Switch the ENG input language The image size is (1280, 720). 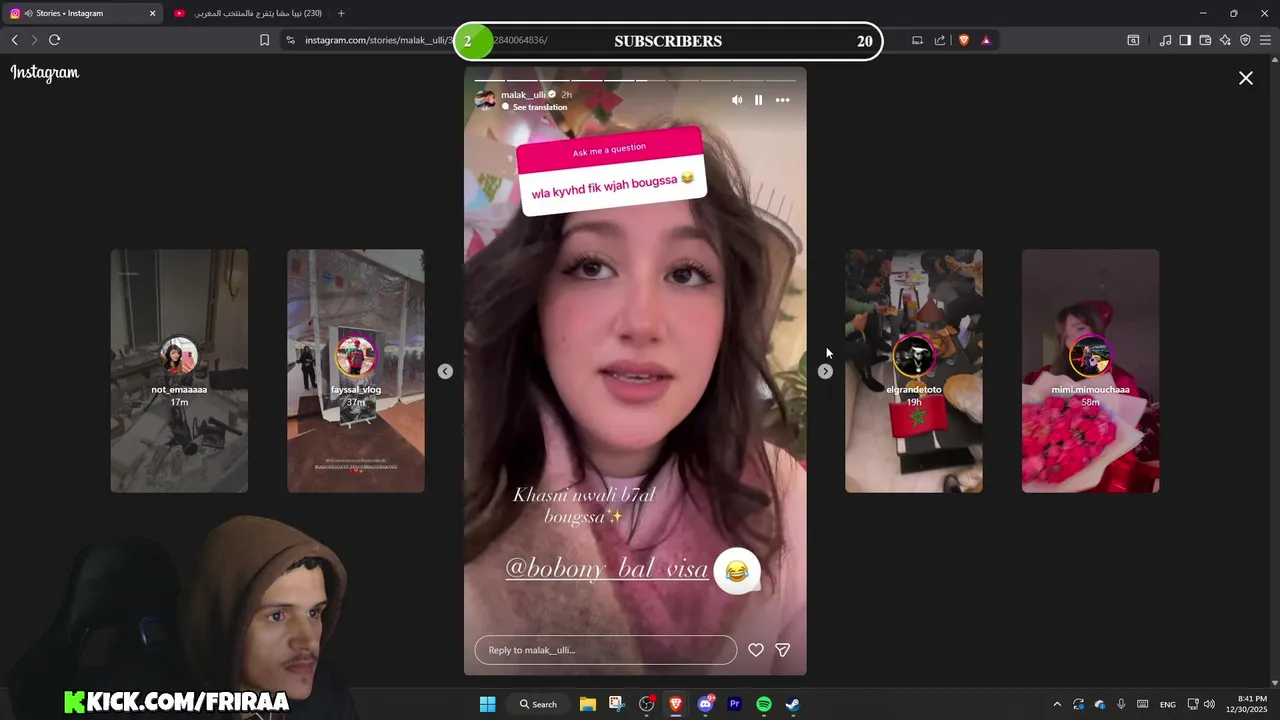1168,705
